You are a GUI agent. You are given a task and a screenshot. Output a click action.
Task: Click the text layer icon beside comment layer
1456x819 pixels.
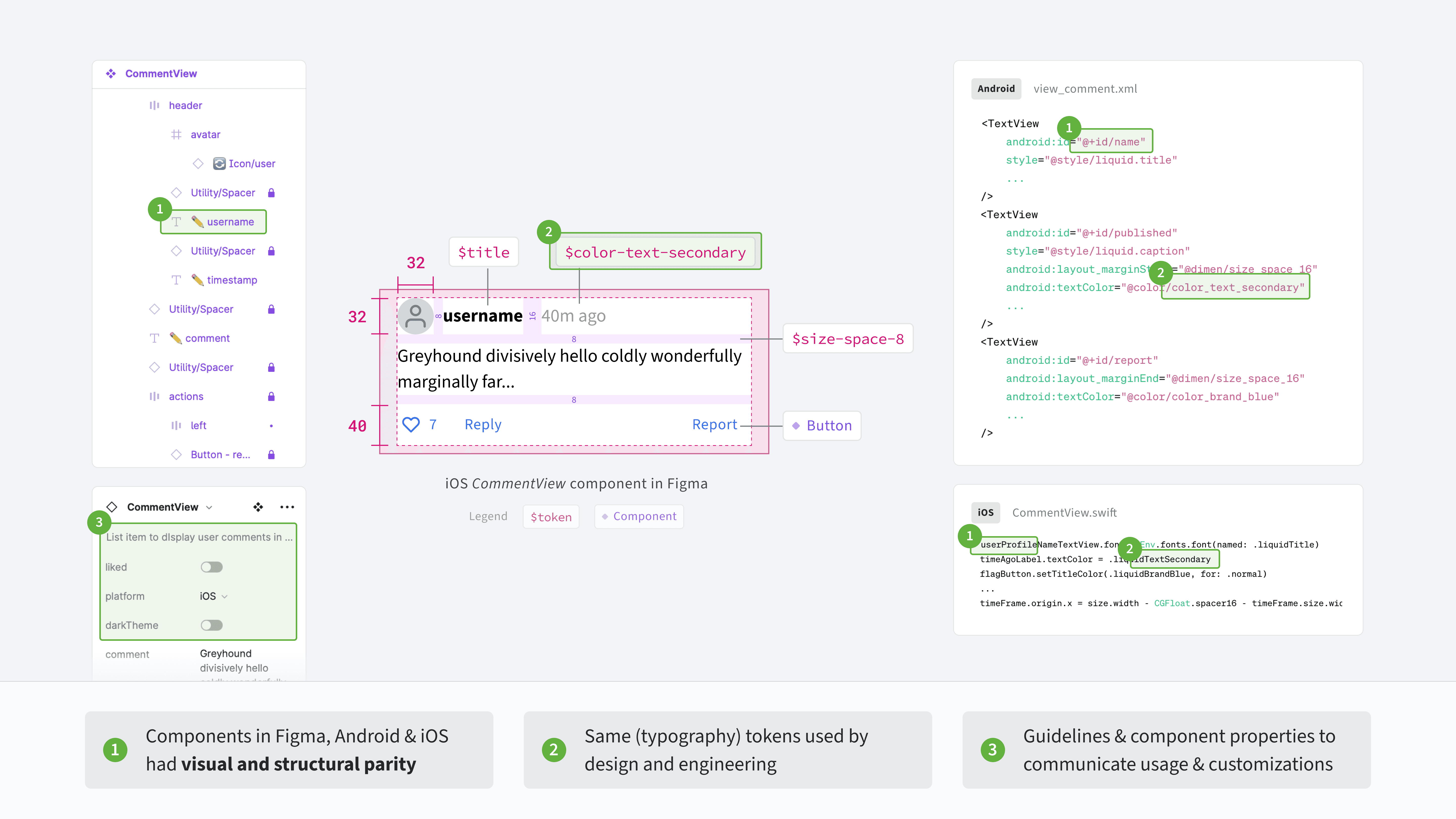[154, 338]
